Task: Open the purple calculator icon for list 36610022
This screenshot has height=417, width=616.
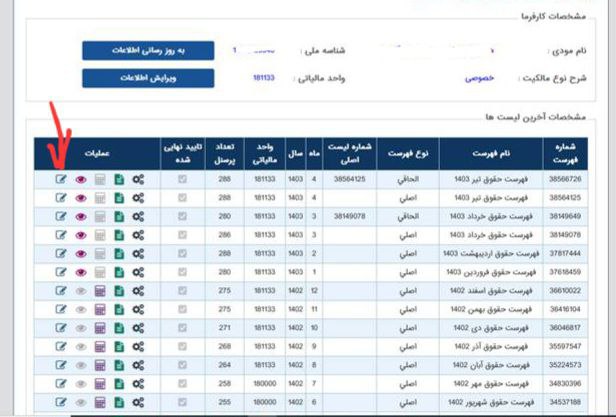Action: pos(100,291)
